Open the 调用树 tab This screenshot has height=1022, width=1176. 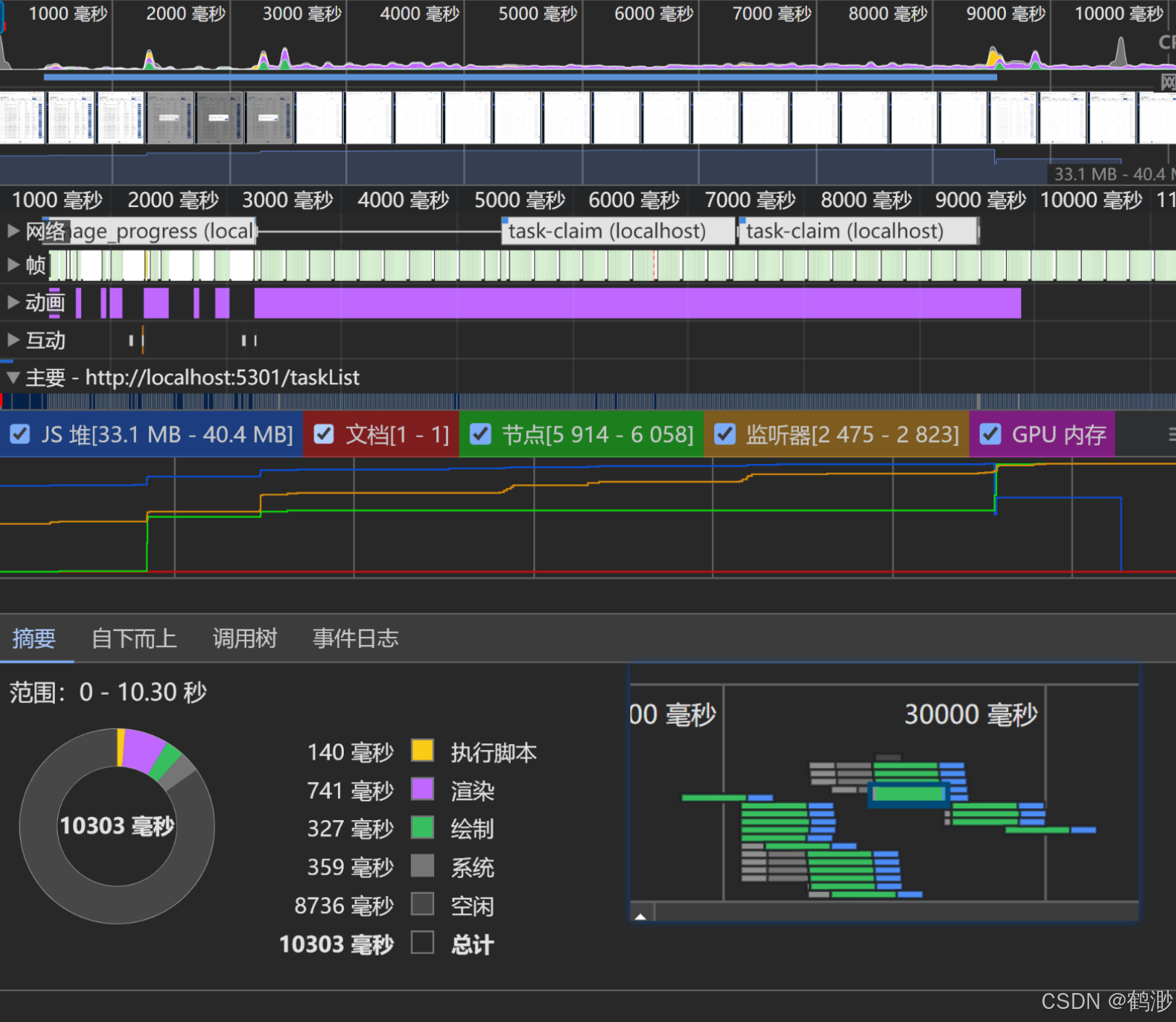(245, 638)
